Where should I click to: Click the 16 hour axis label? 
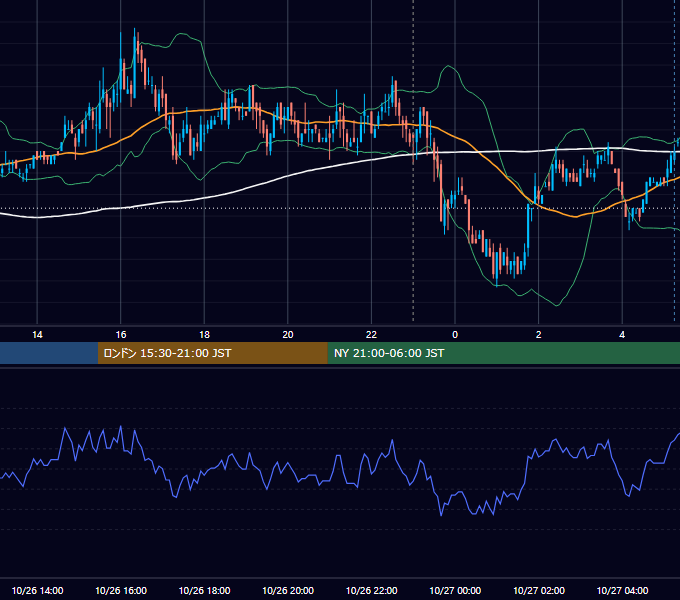121,335
